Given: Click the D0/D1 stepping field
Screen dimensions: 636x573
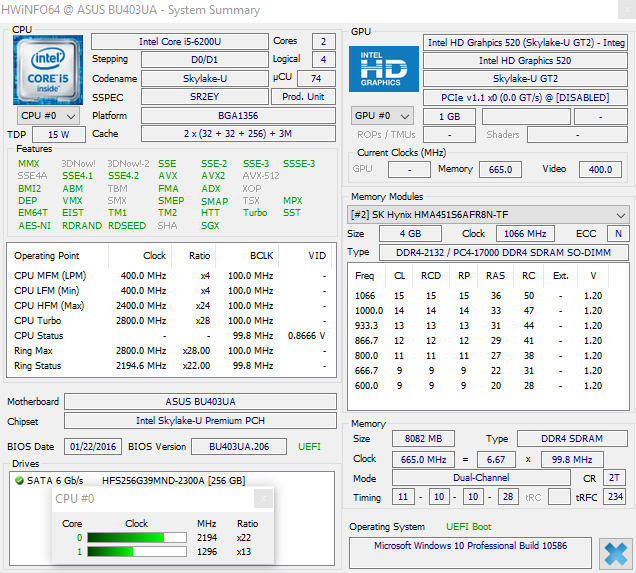Looking at the screenshot, I should (204, 60).
